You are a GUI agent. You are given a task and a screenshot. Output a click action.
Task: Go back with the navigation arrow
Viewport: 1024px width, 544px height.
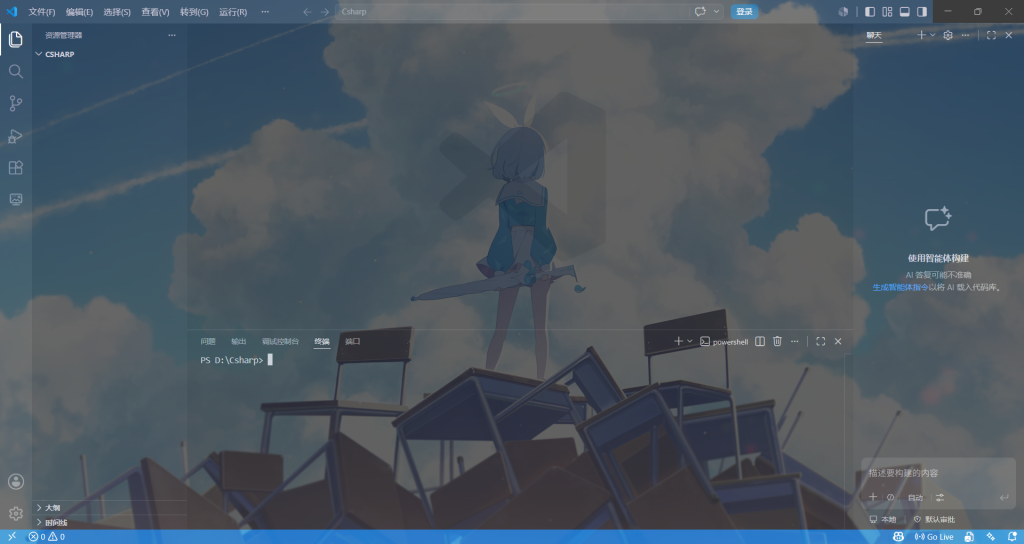click(x=307, y=12)
